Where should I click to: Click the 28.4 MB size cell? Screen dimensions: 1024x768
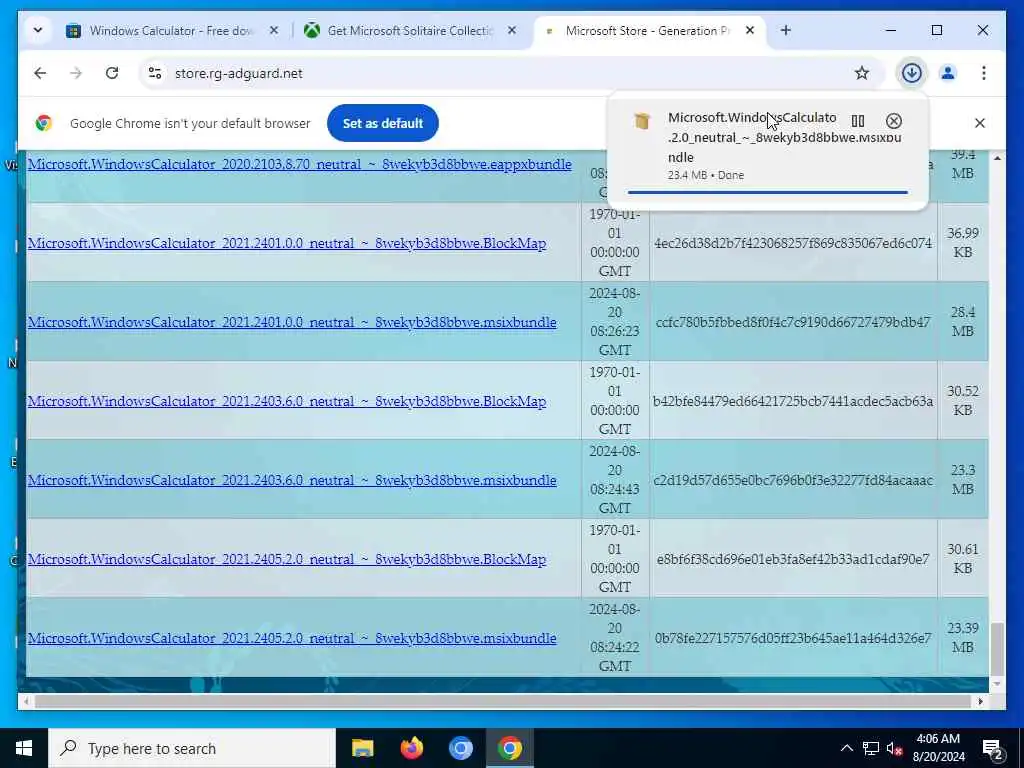963,321
